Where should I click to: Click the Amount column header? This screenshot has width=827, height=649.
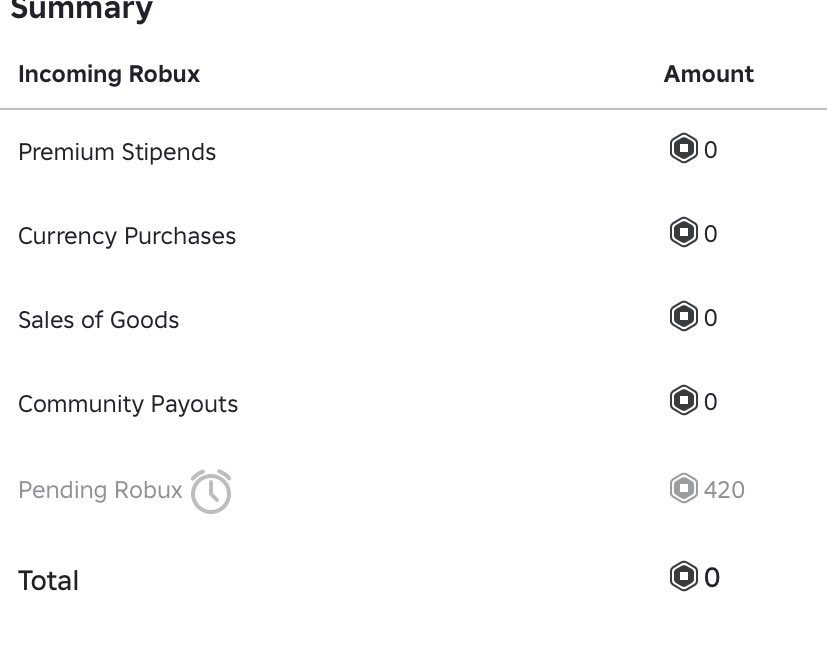click(709, 74)
